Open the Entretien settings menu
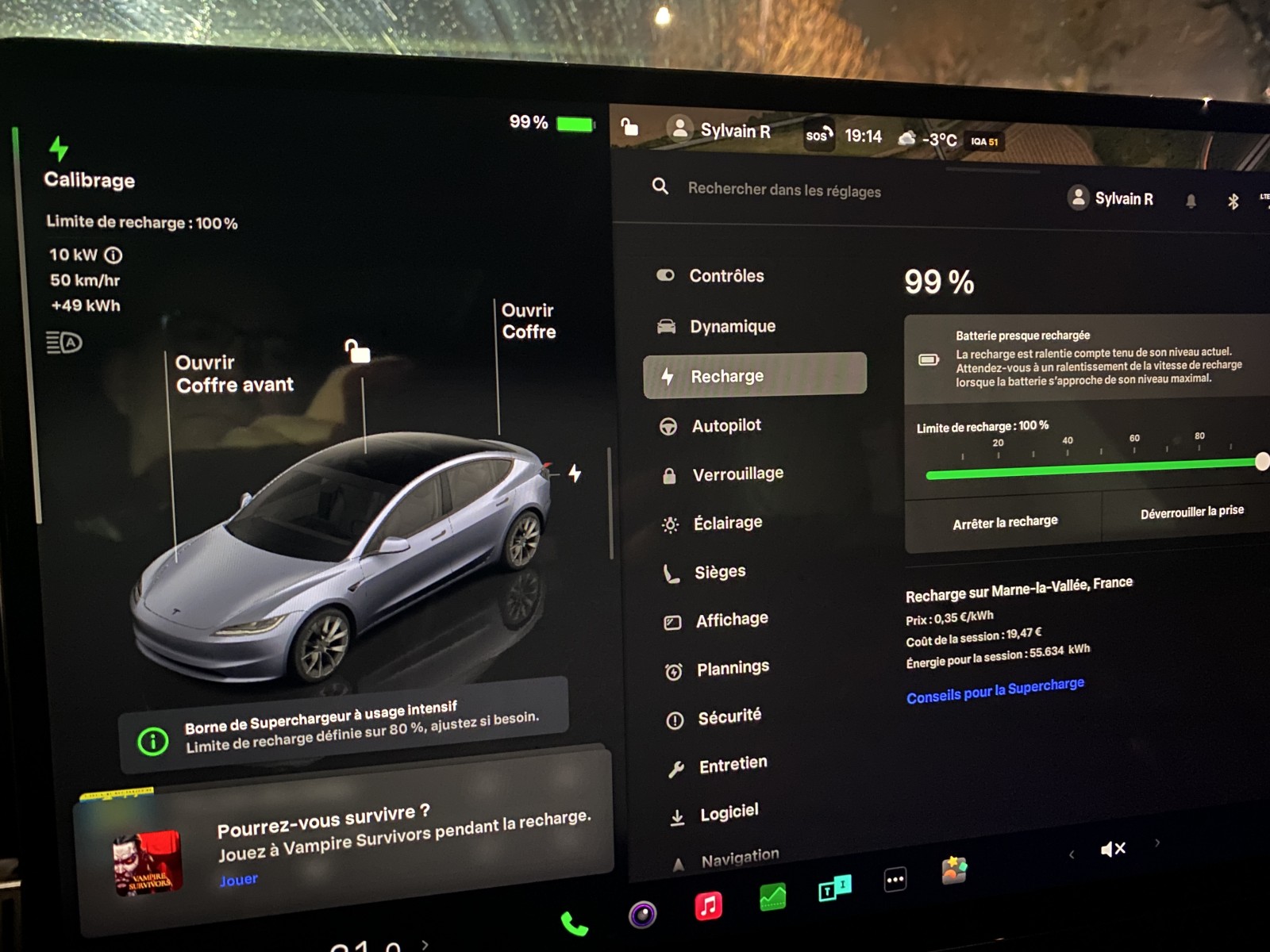The image size is (1270, 952). pyautogui.click(x=718, y=765)
